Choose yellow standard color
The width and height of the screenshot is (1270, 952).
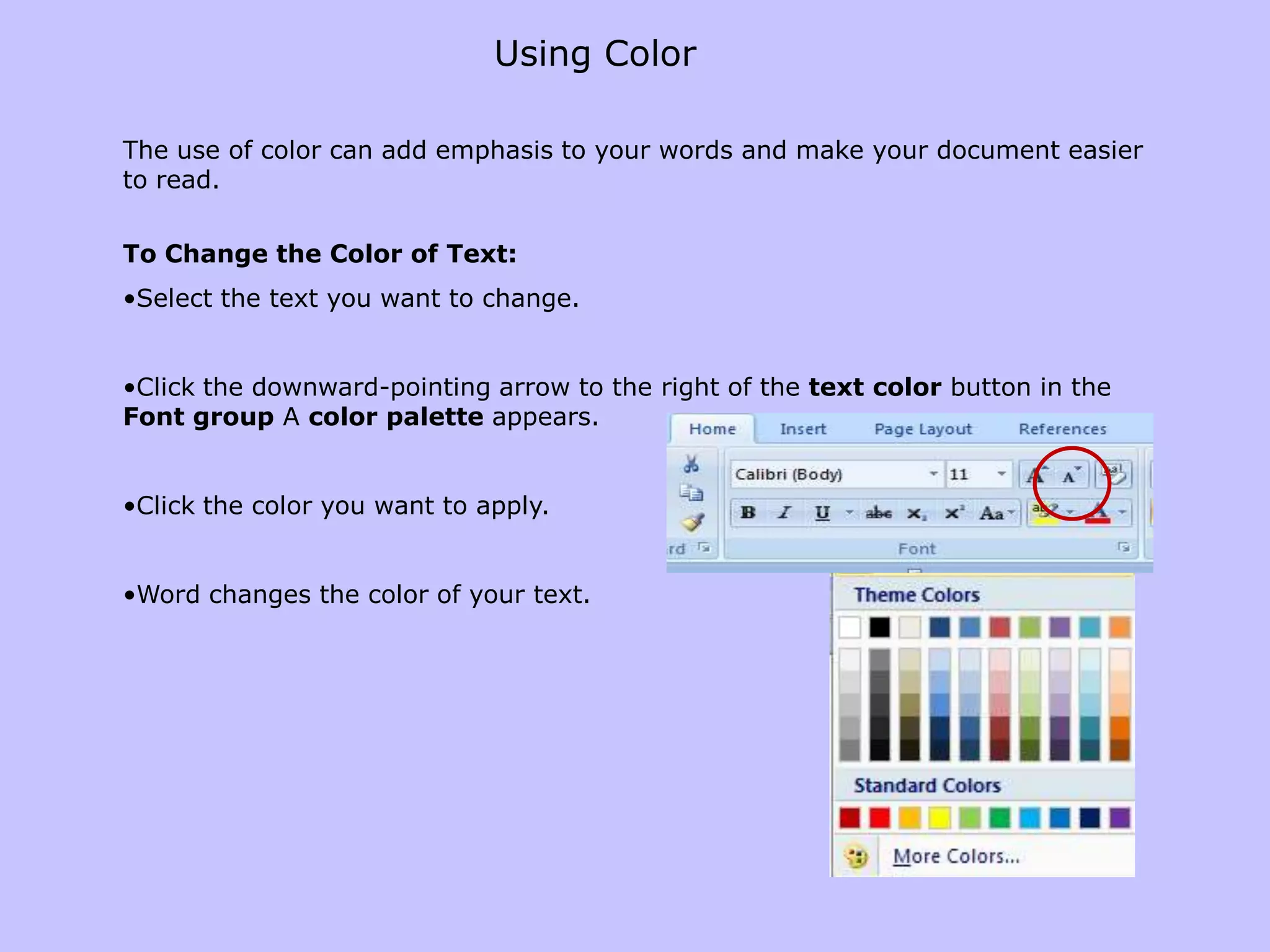(x=940, y=818)
